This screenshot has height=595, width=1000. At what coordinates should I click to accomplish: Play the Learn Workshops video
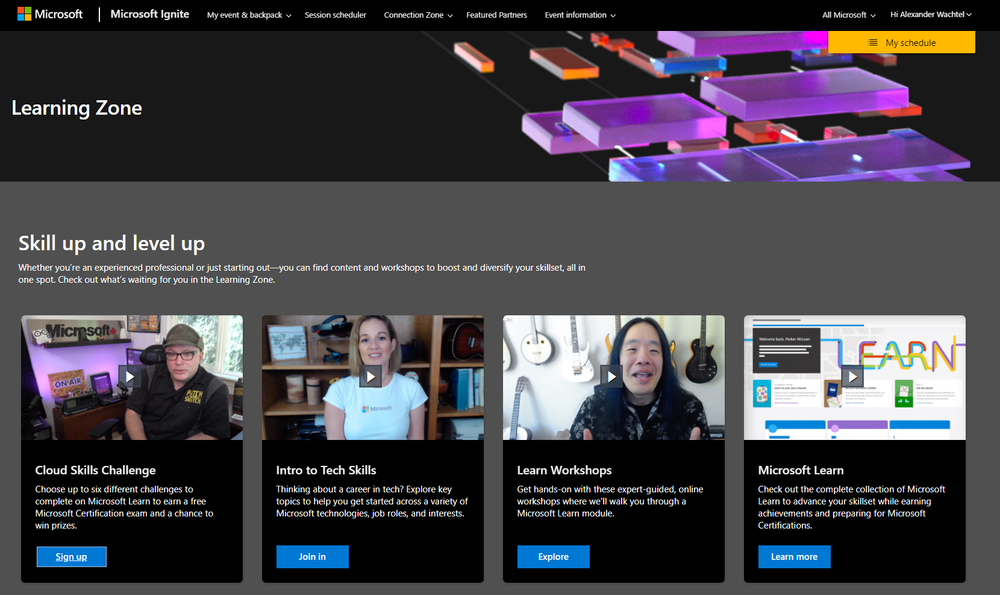coord(612,376)
